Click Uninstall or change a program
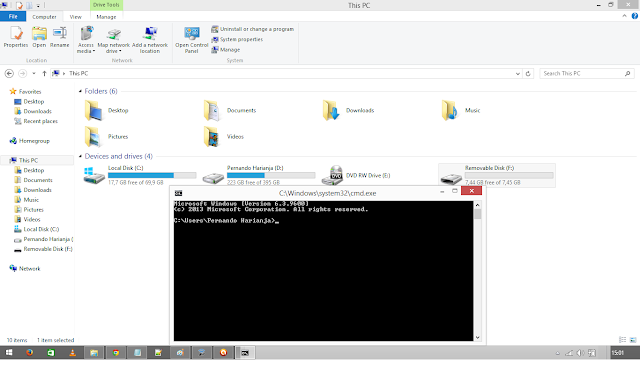Image resolution: width=640 pixels, height=367 pixels. [252, 29]
